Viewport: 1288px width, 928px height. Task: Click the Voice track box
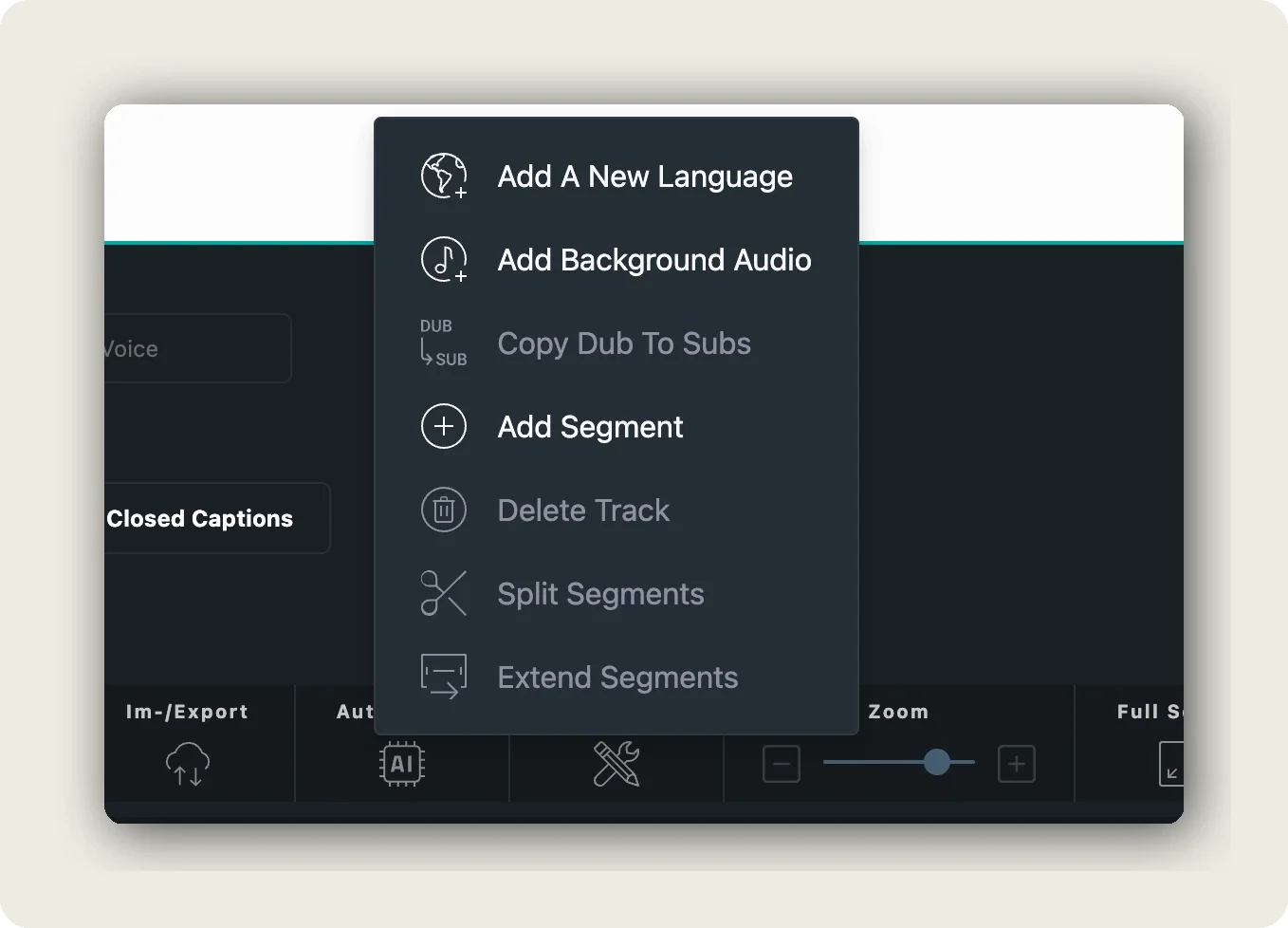197,348
